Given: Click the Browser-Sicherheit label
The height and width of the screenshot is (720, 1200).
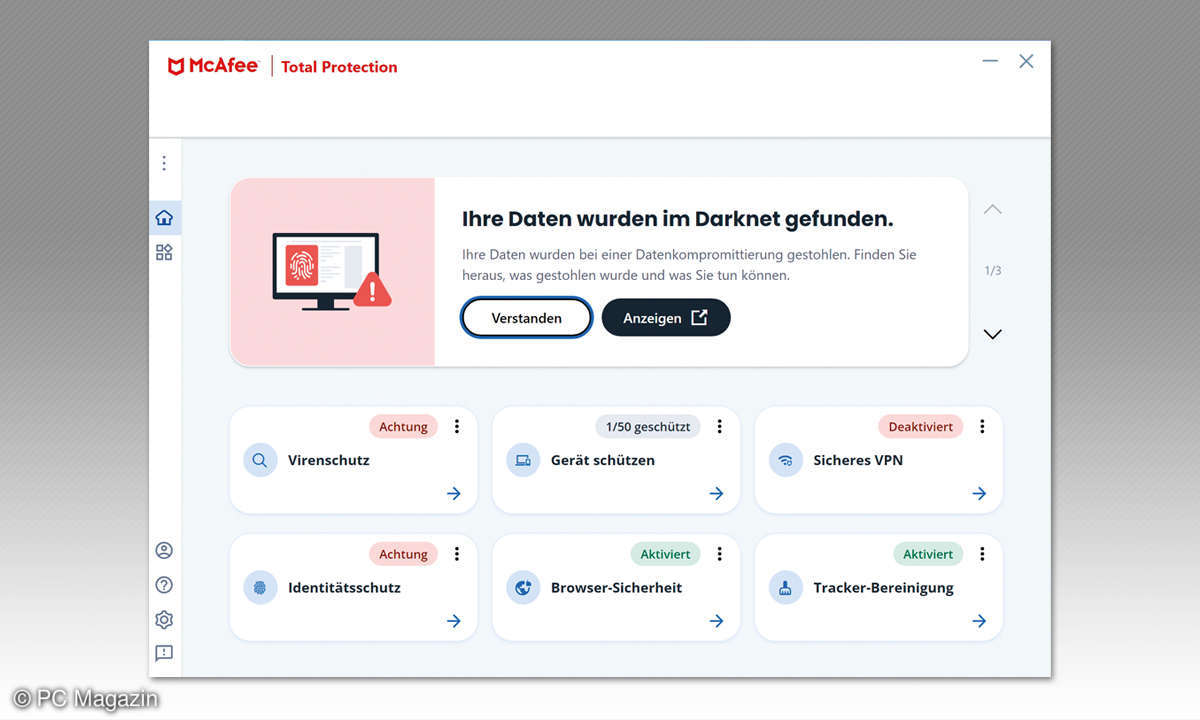Looking at the screenshot, I should point(616,587).
